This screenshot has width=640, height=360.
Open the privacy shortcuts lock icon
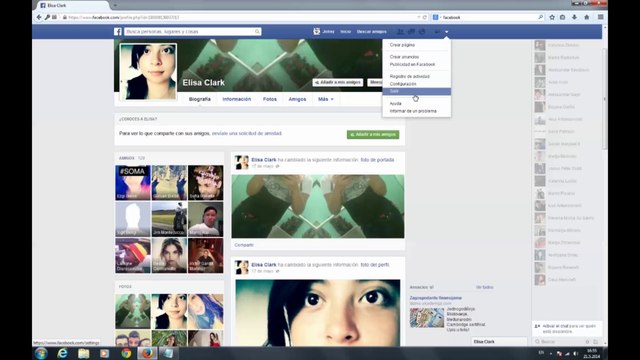(437, 31)
